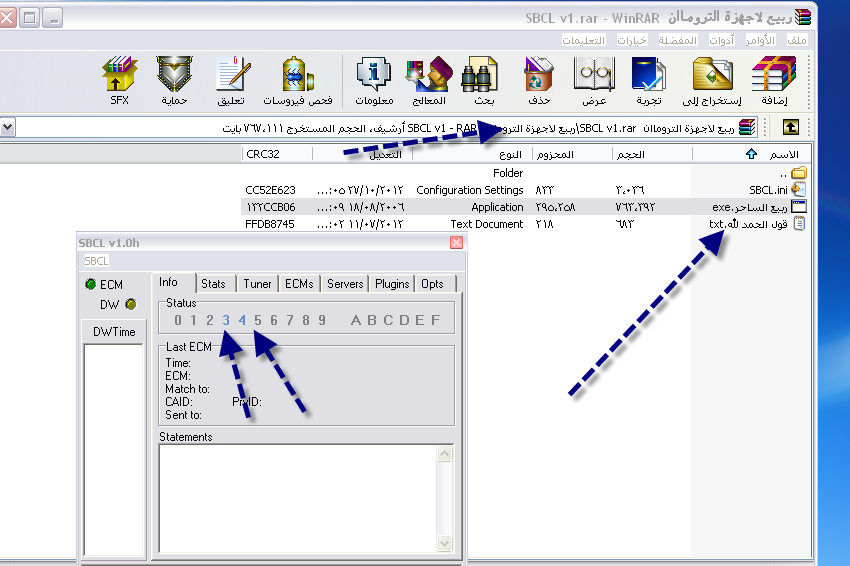Open the Options (خيارات) menu
The image size is (850, 566).
click(632, 41)
